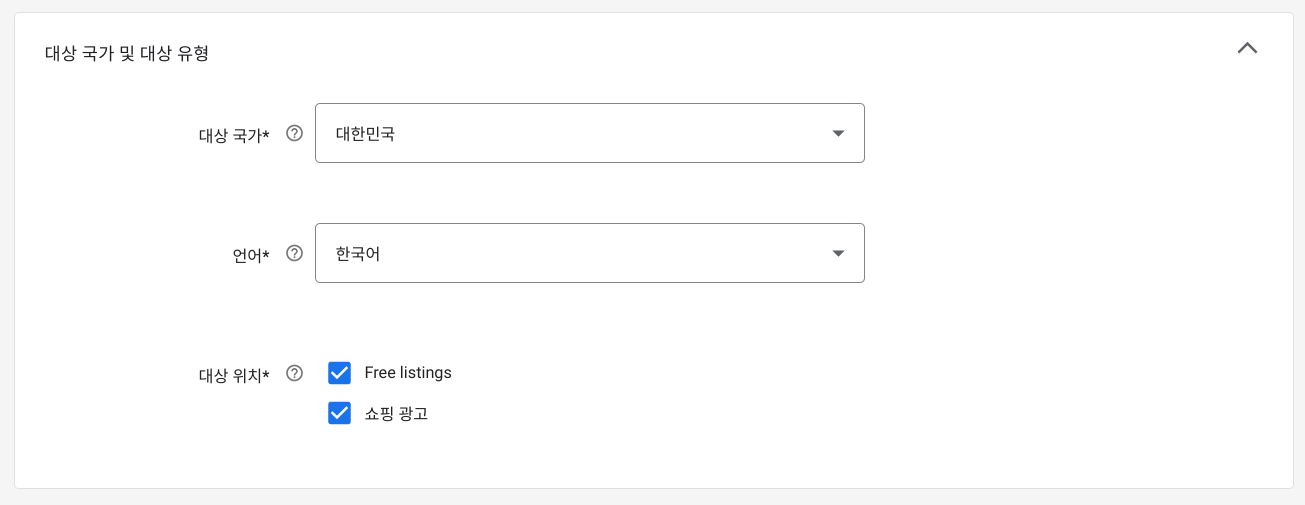Open the 대상 국가 country selection box
The height and width of the screenshot is (505, 1305).
point(590,133)
